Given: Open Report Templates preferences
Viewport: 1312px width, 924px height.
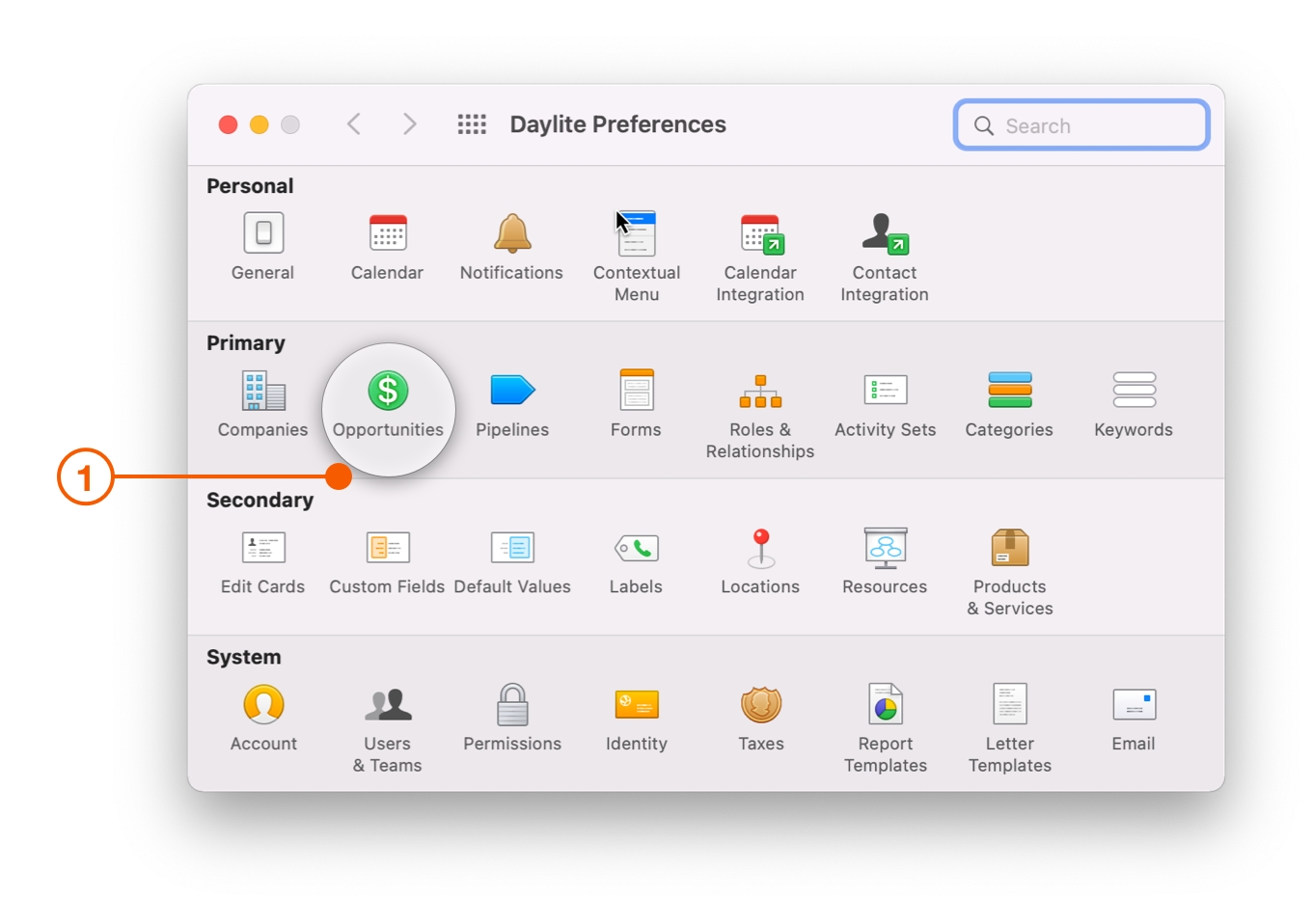Looking at the screenshot, I should click(x=885, y=706).
